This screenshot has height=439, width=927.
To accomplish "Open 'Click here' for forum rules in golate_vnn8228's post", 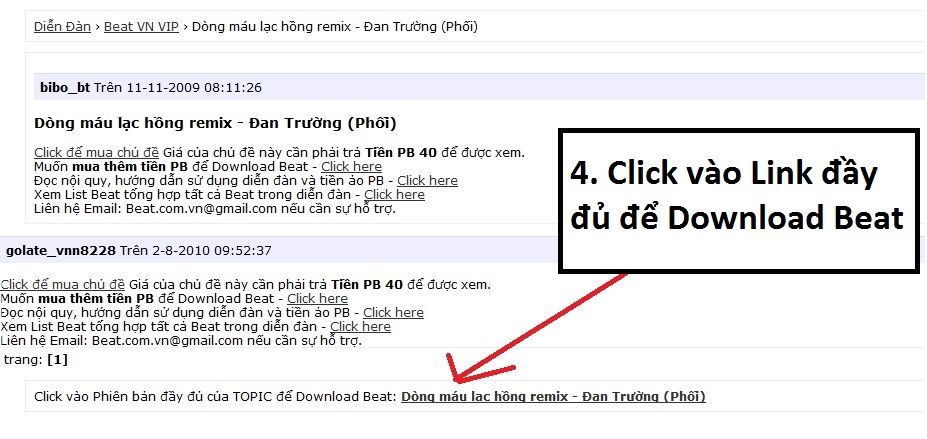I will (x=393, y=313).
